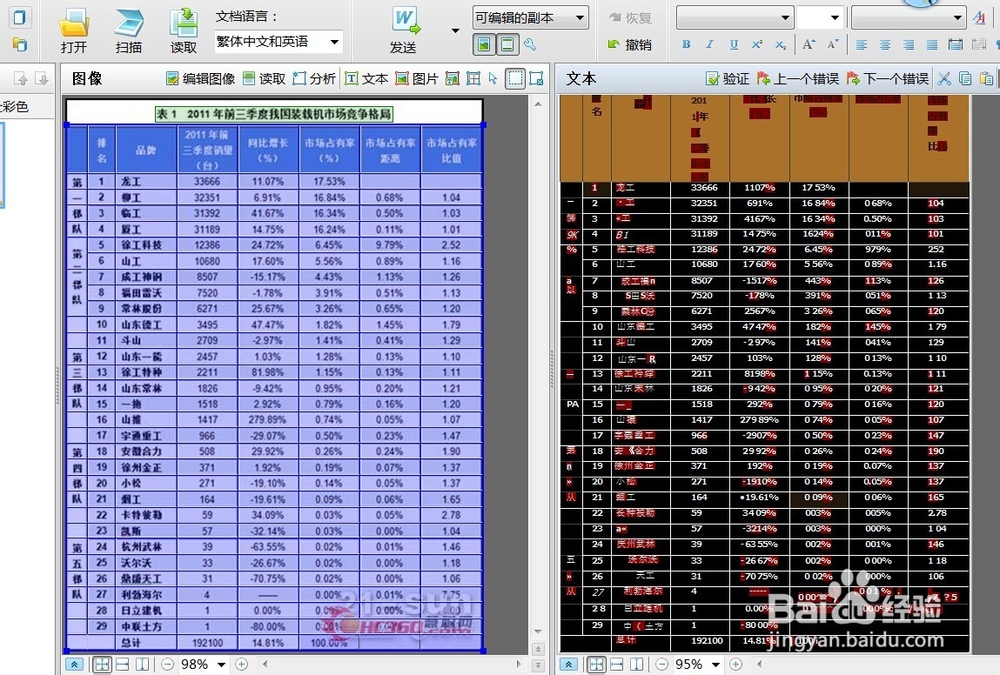Move page up arrow in pages panel

tap(21, 78)
